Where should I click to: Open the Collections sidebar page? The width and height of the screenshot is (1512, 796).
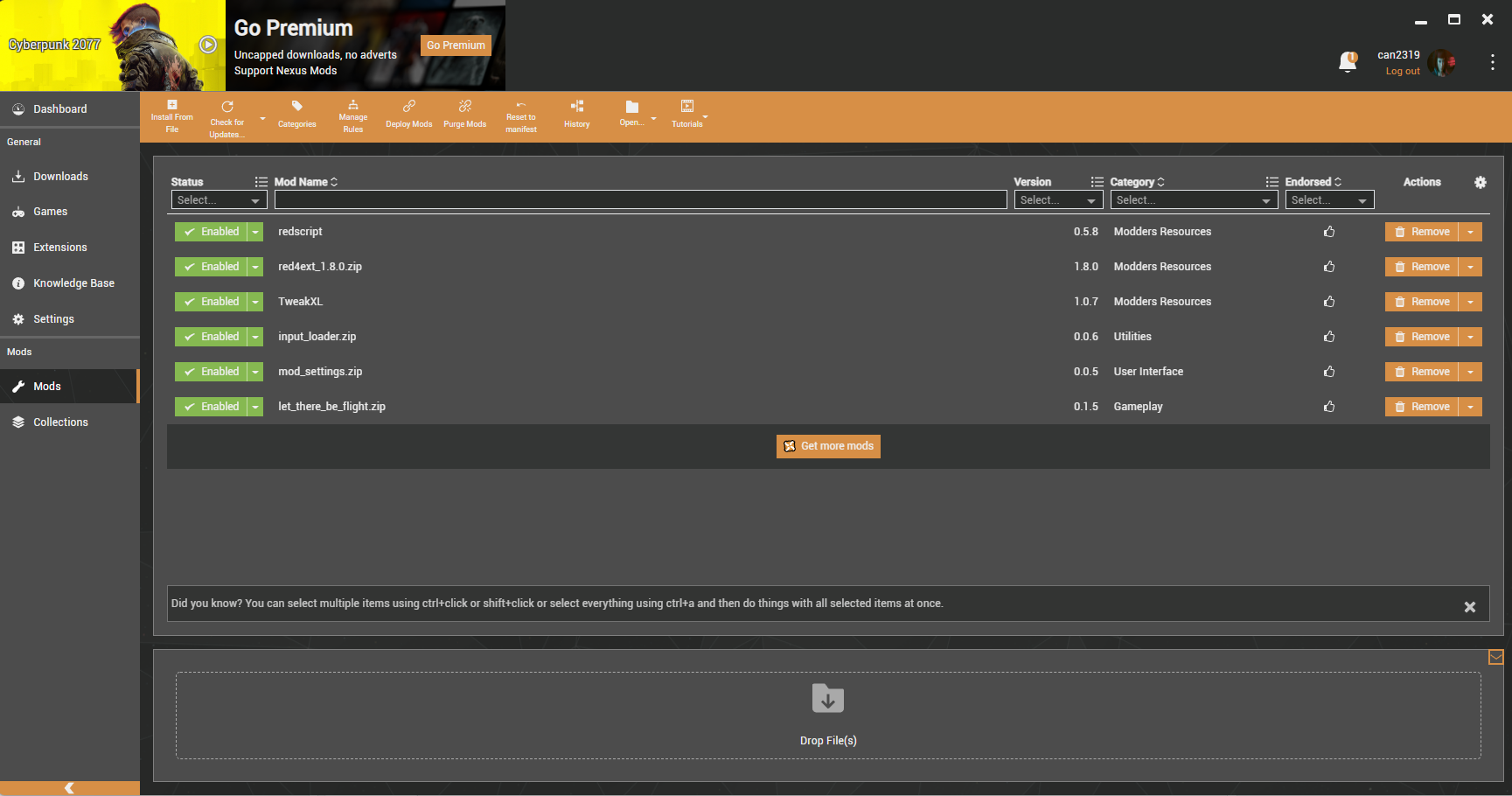60,422
